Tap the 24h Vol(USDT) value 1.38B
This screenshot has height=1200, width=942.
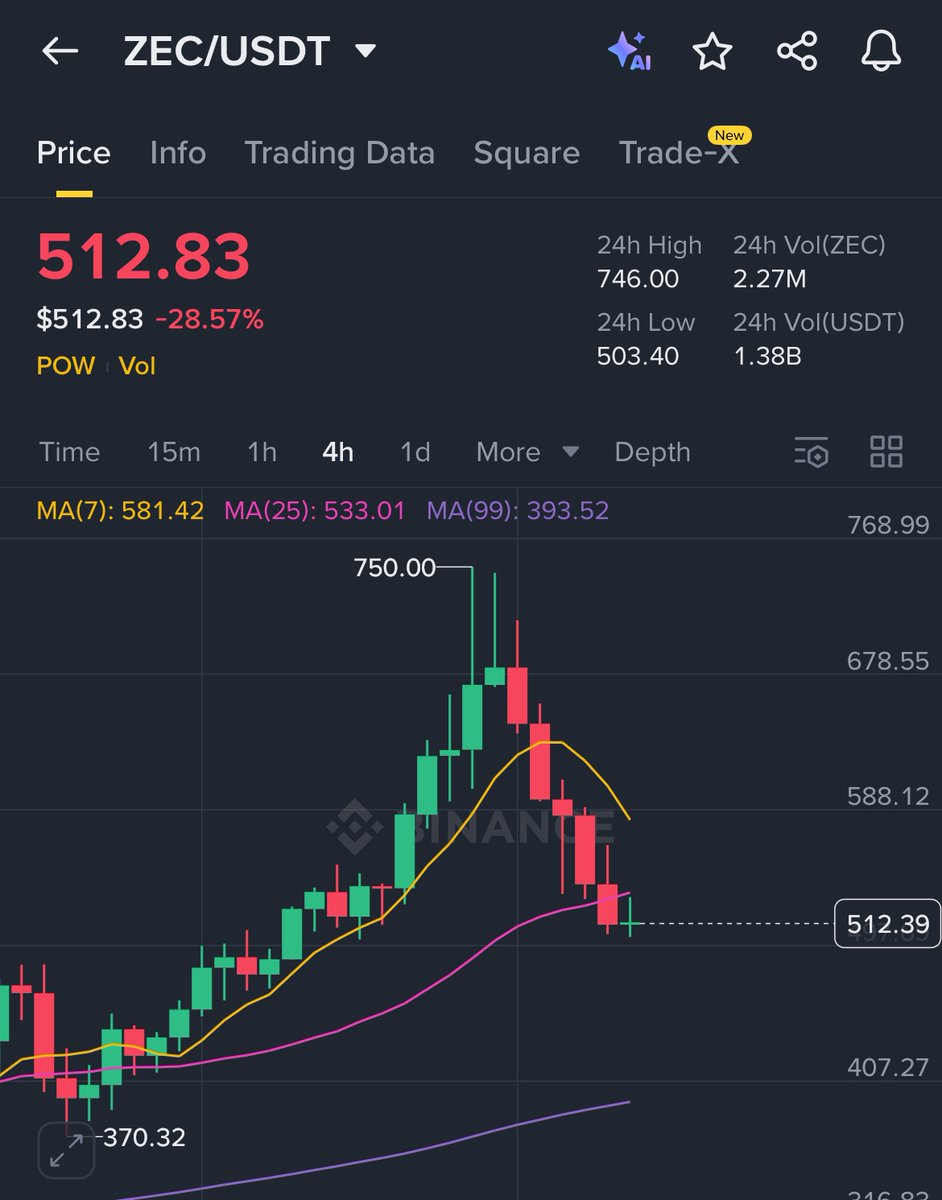767,356
